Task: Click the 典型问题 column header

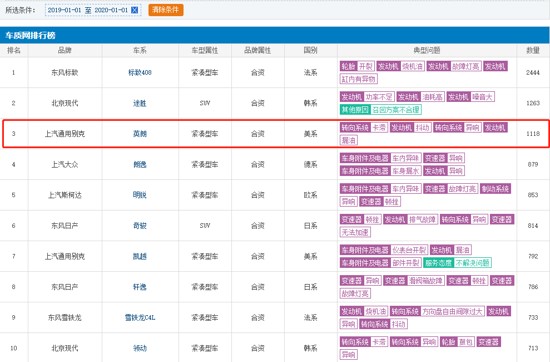Action: click(427, 51)
